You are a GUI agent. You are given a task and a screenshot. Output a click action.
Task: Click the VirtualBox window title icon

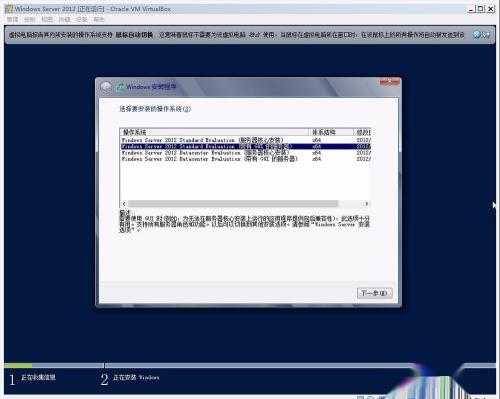pyautogui.click(x=9, y=9)
